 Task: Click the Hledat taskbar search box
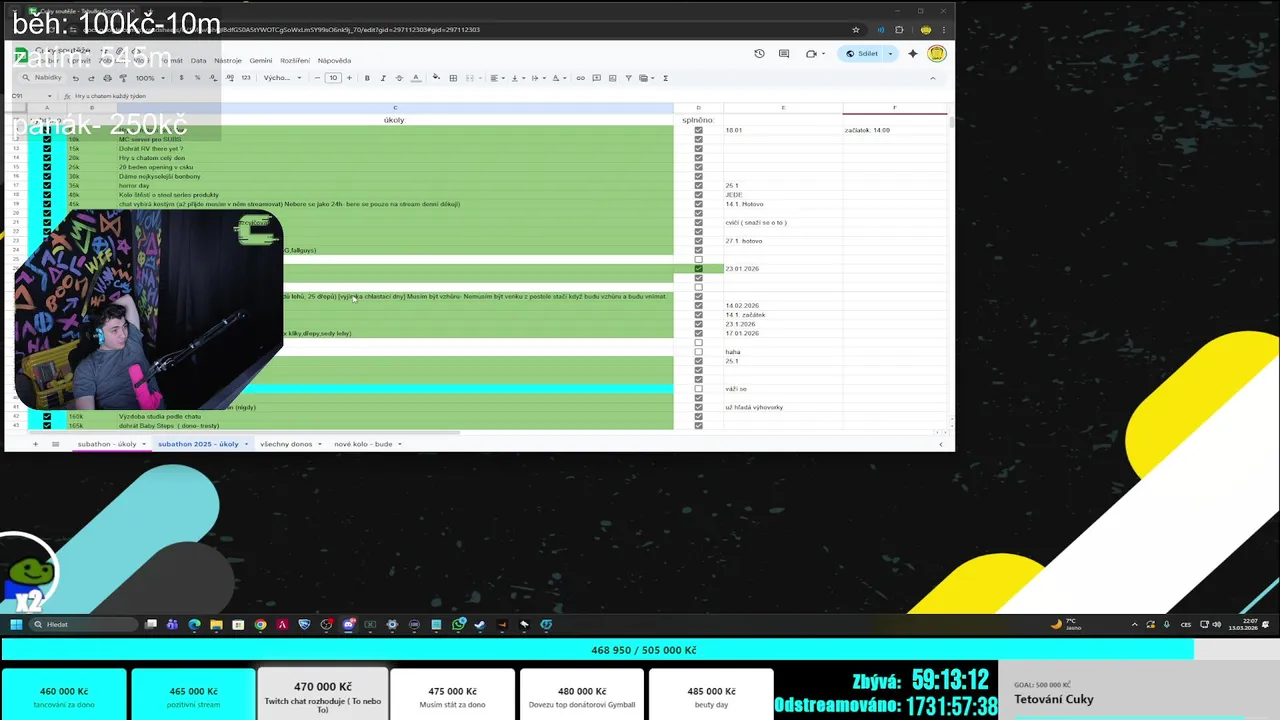pyautogui.click(x=85, y=624)
